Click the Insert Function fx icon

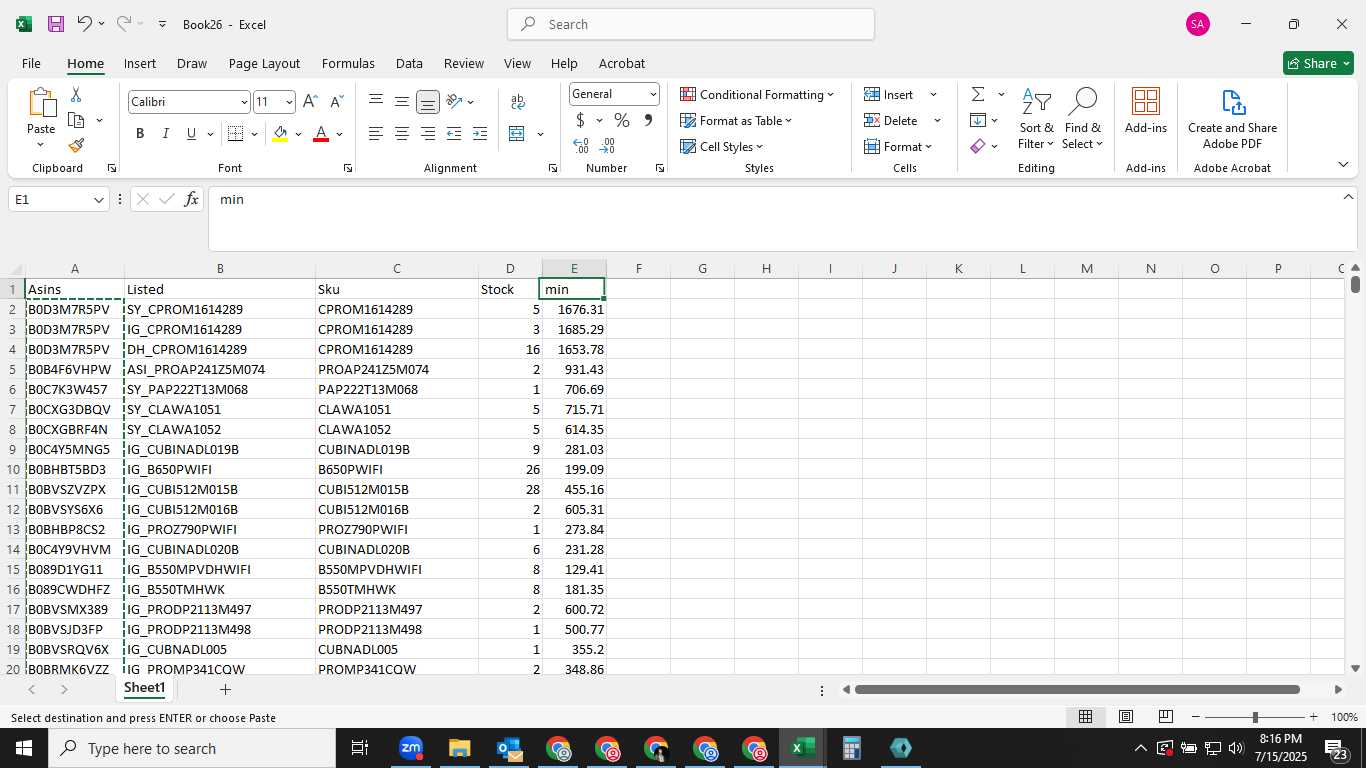[x=192, y=200]
